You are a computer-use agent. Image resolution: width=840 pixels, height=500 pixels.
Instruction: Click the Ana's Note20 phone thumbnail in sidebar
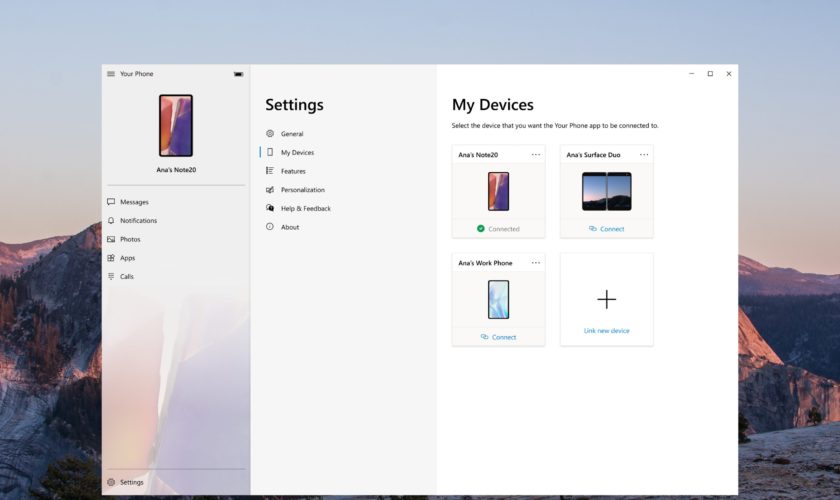(176, 126)
